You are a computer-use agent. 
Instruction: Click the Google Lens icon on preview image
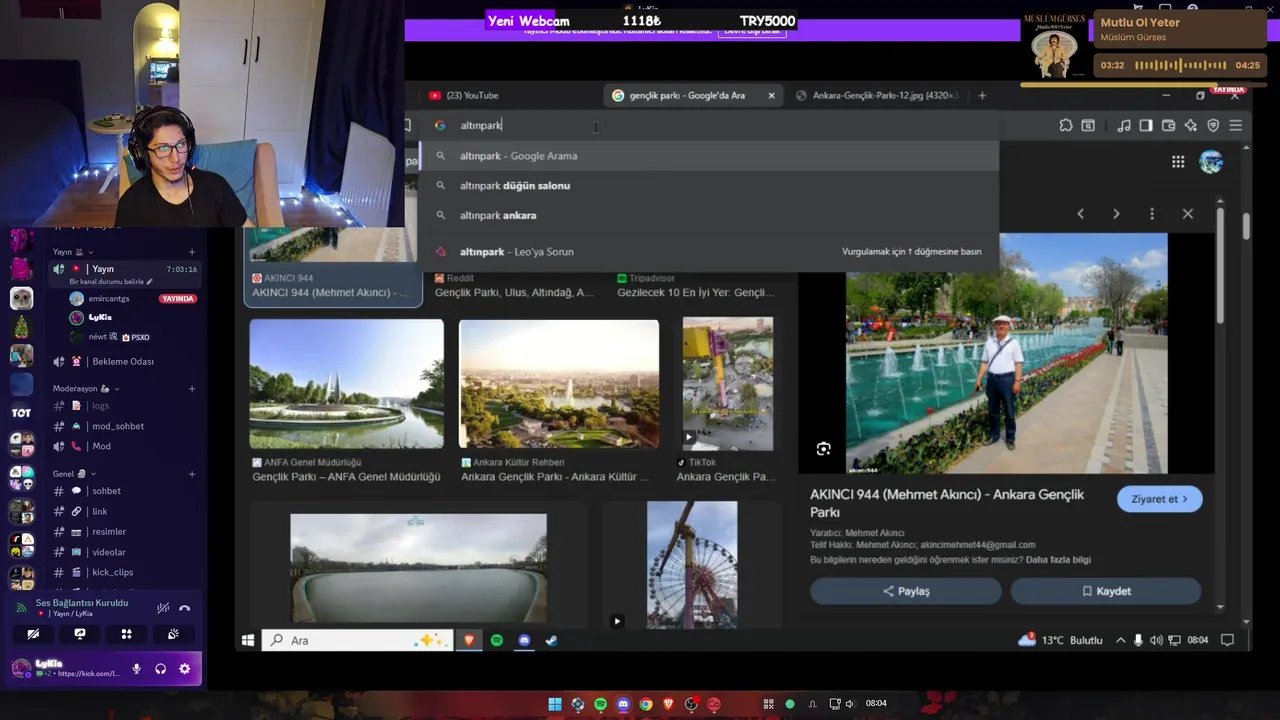pos(823,449)
